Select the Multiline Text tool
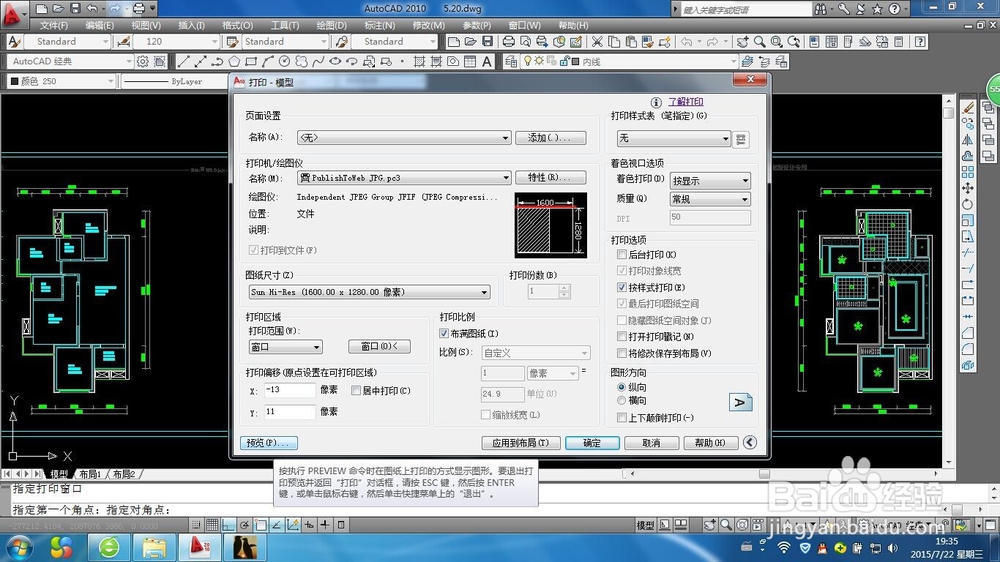1000x562 pixels. click(x=487, y=61)
